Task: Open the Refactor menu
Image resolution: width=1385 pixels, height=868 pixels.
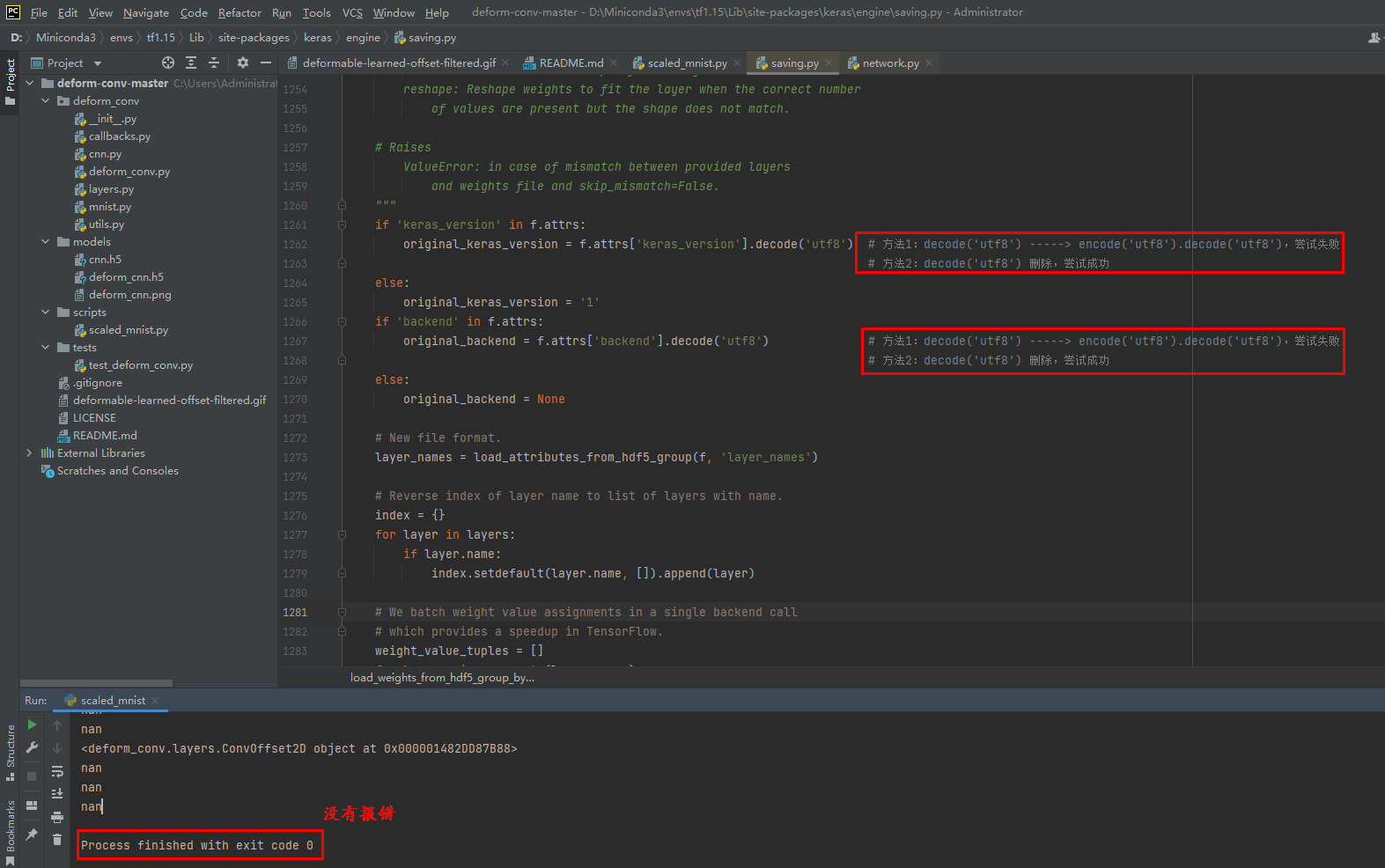Action: click(x=239, y=12)
